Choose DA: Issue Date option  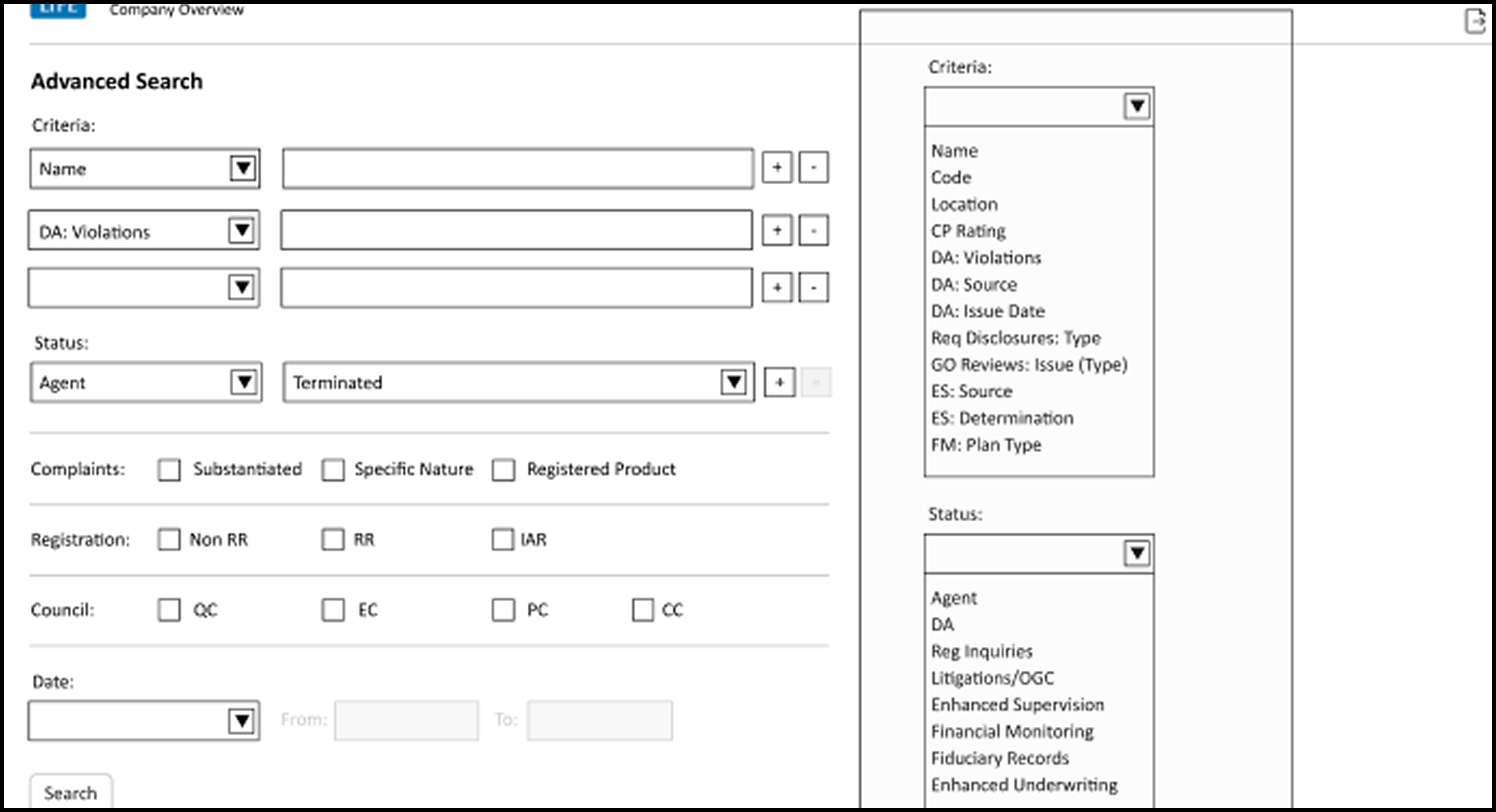[x=988, y=311]
